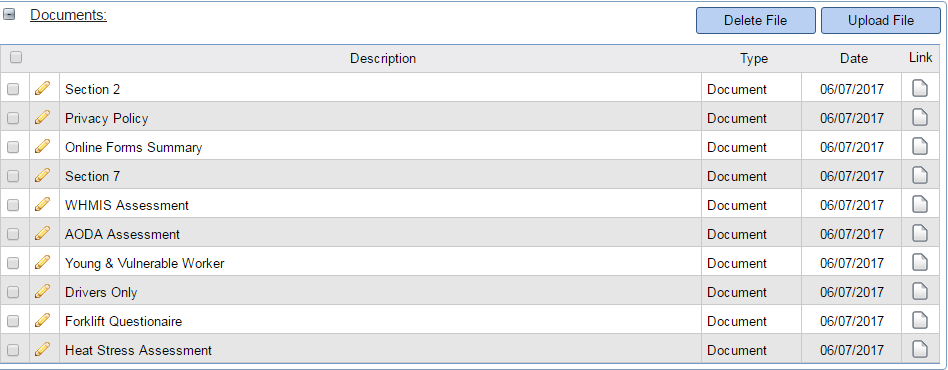Open Section 7 document link icon

920,175
